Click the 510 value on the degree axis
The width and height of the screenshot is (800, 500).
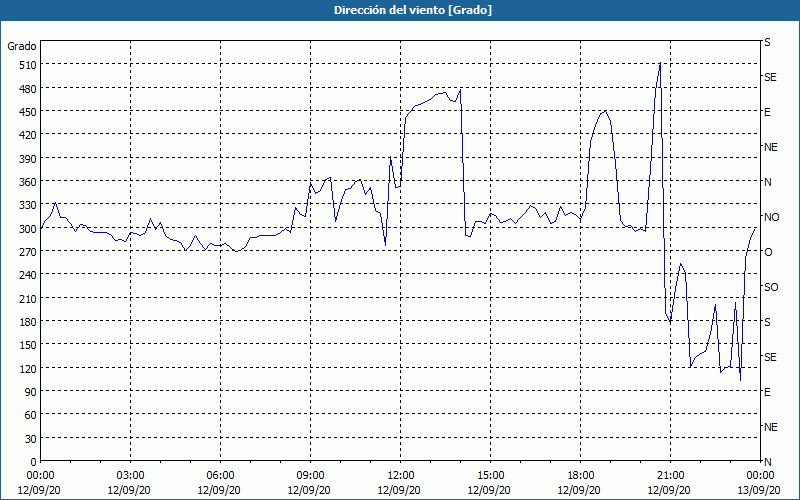[x=28, y=65]
